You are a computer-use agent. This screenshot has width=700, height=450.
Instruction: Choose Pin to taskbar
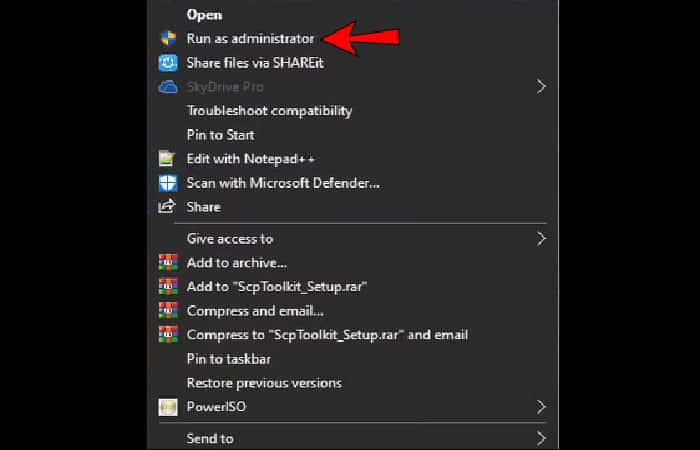[229, 359]
